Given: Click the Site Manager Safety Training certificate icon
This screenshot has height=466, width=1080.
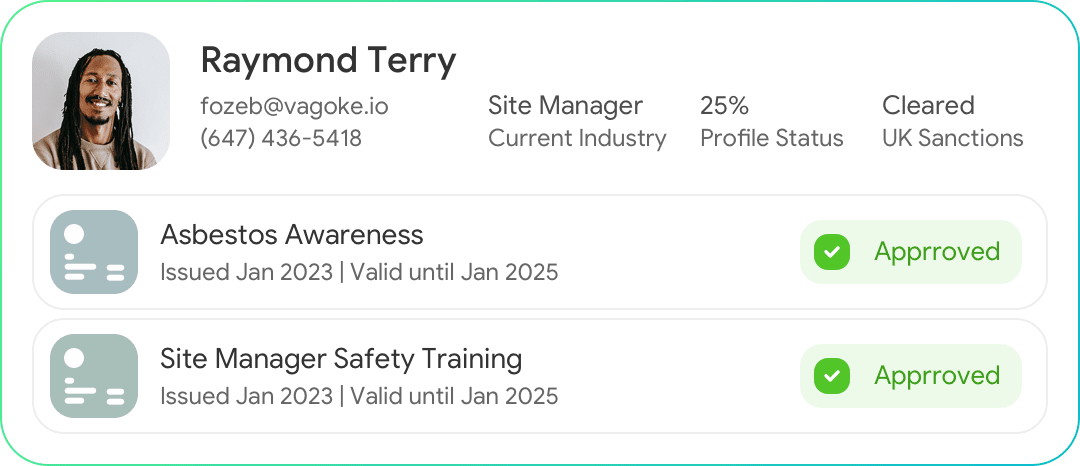Looking at the screenshot, I should tap(94, 376).
